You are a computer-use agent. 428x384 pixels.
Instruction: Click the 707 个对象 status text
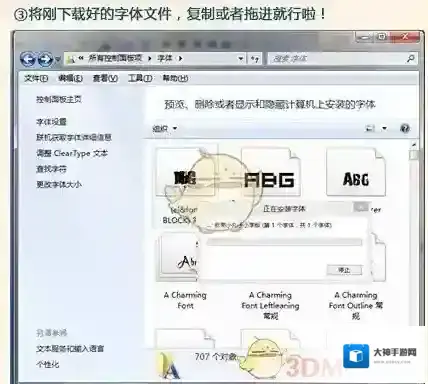216,357
